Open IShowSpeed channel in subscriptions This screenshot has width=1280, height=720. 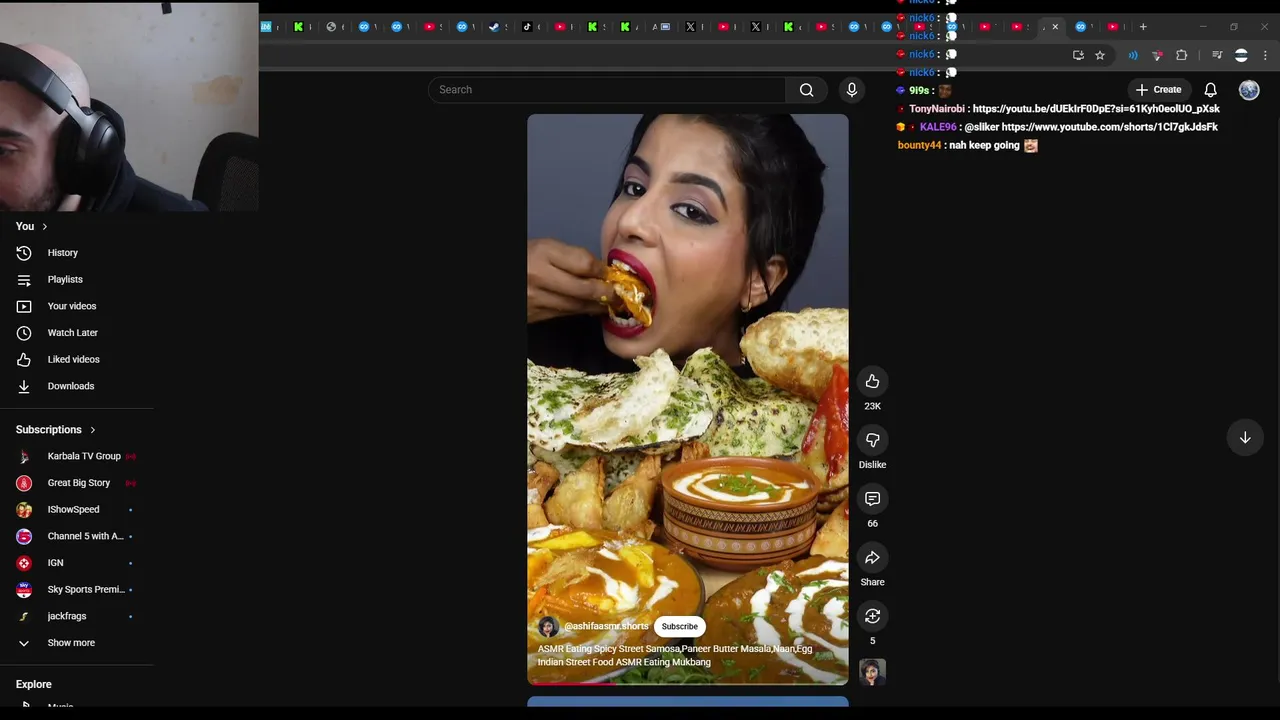(x=74, y=510)
